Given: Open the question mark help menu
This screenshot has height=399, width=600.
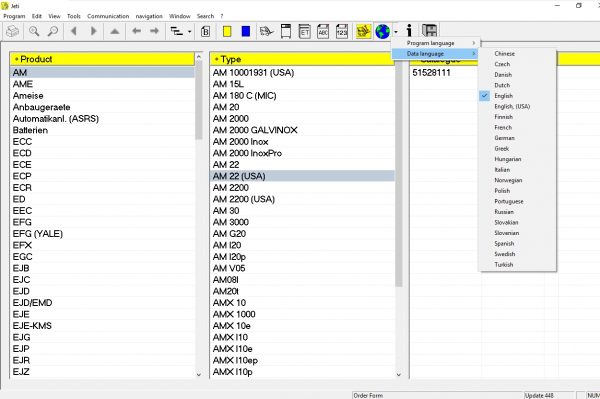Looking at the screenshot, I should coord(222,16).
